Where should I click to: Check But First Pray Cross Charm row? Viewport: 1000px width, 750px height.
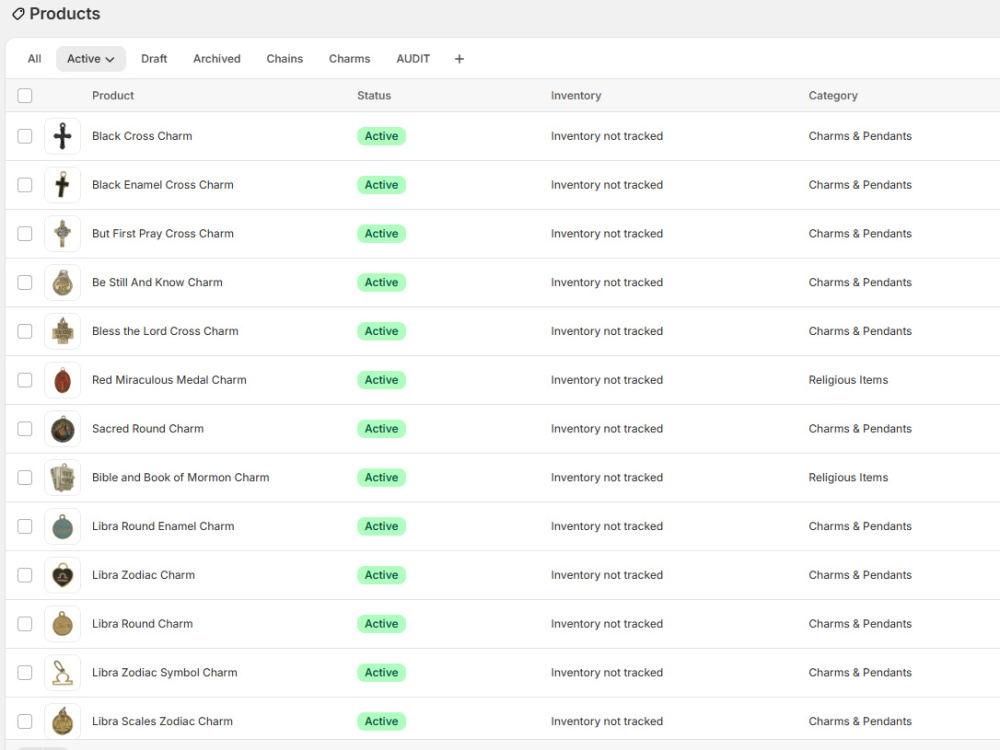coord(25,233)
